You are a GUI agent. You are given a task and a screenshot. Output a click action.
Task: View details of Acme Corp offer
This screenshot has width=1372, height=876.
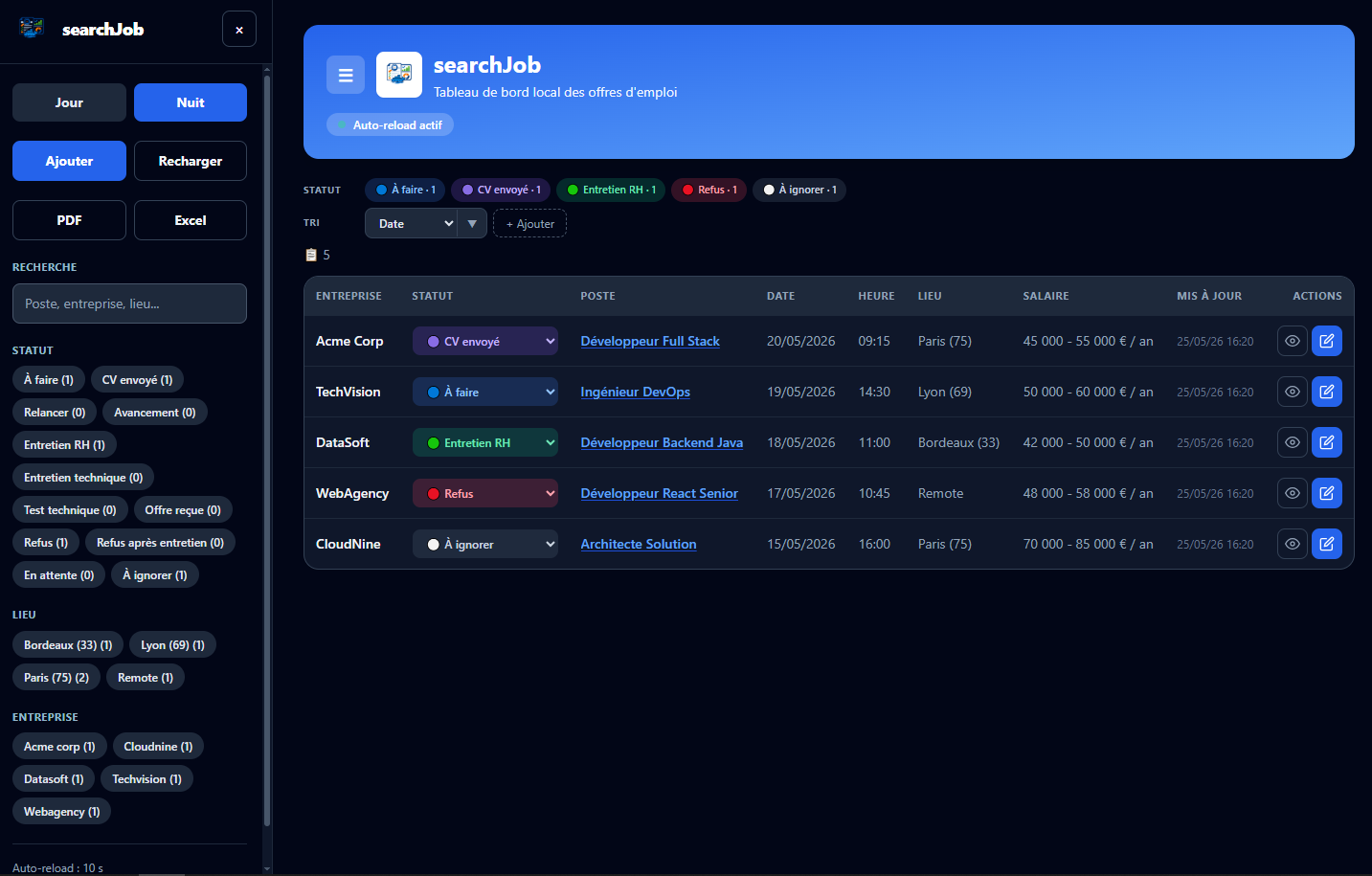1293,341
